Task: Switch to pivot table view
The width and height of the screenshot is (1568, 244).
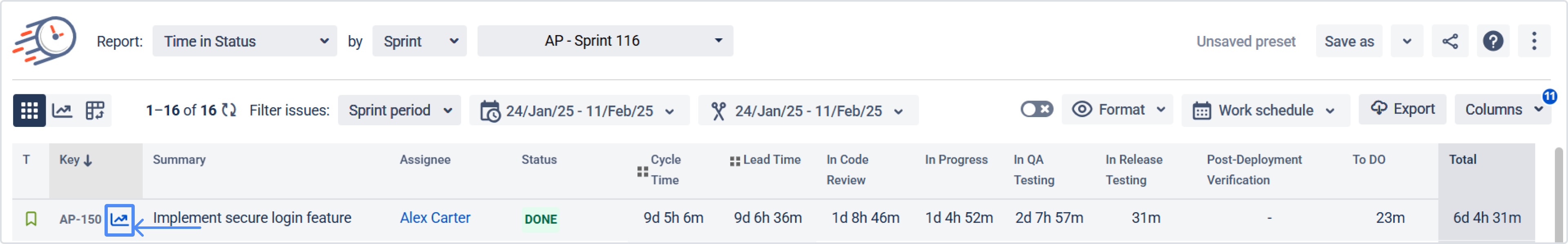Action: click(95, 110)
